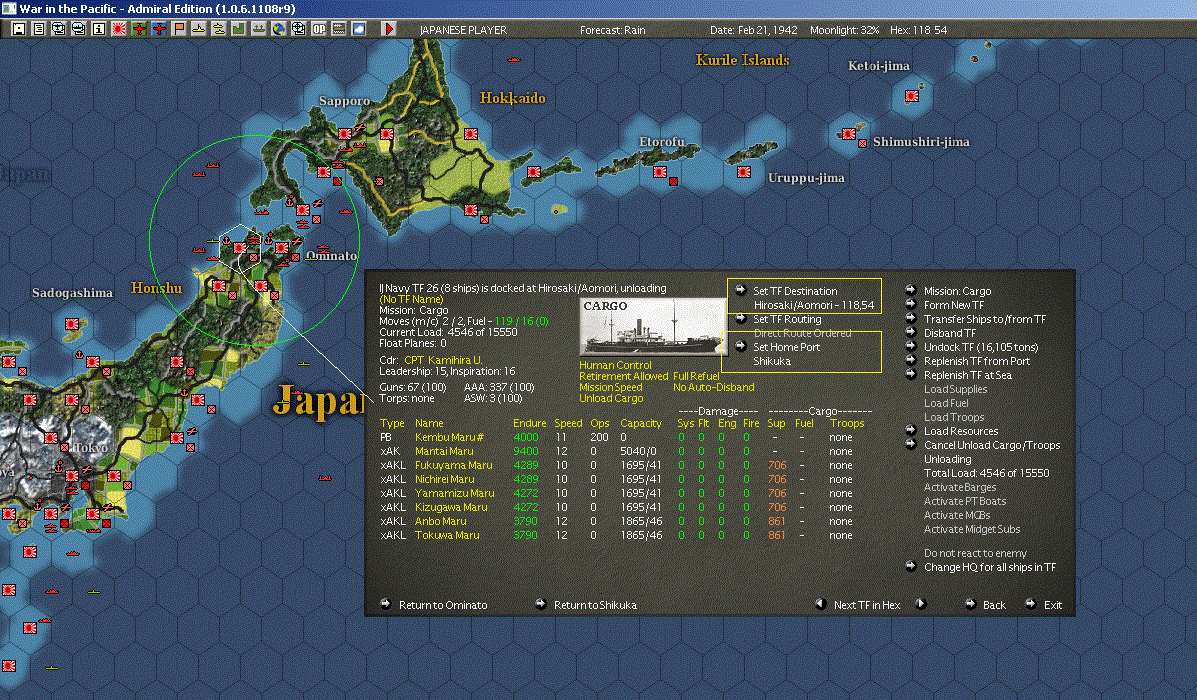
Task: Click the rising sun flag icon
Action: point(118,29)
